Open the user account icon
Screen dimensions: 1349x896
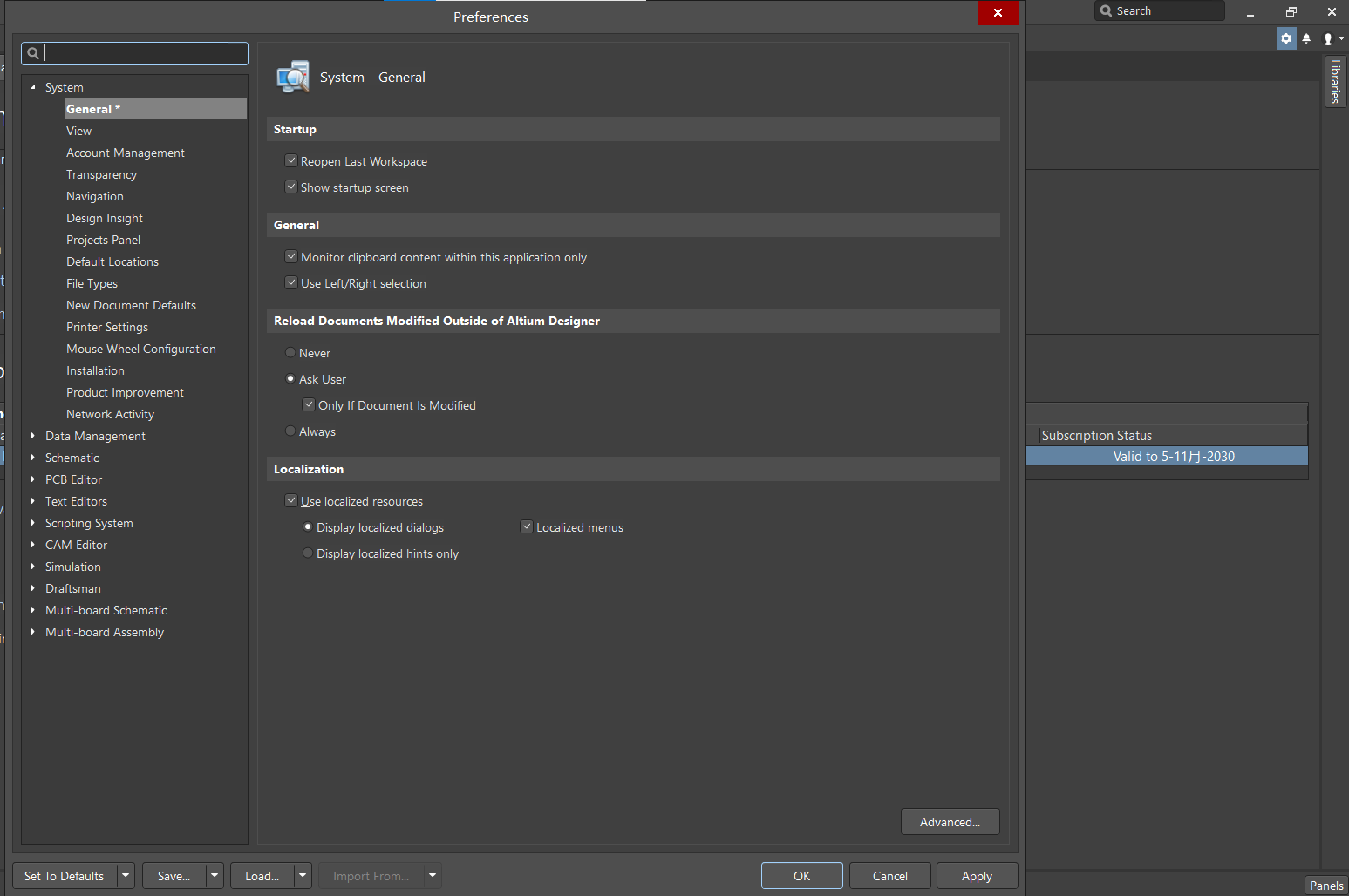(x=1328, y=38)
